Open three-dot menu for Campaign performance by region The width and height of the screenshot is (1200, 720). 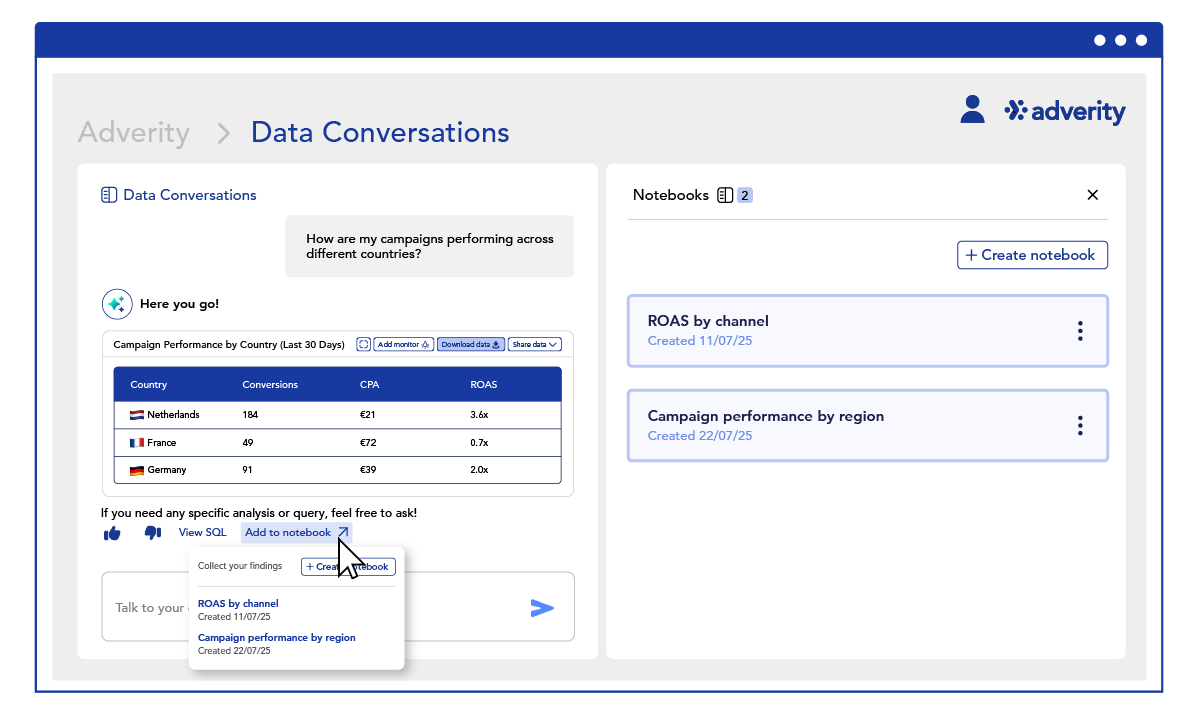(1080, 426)
